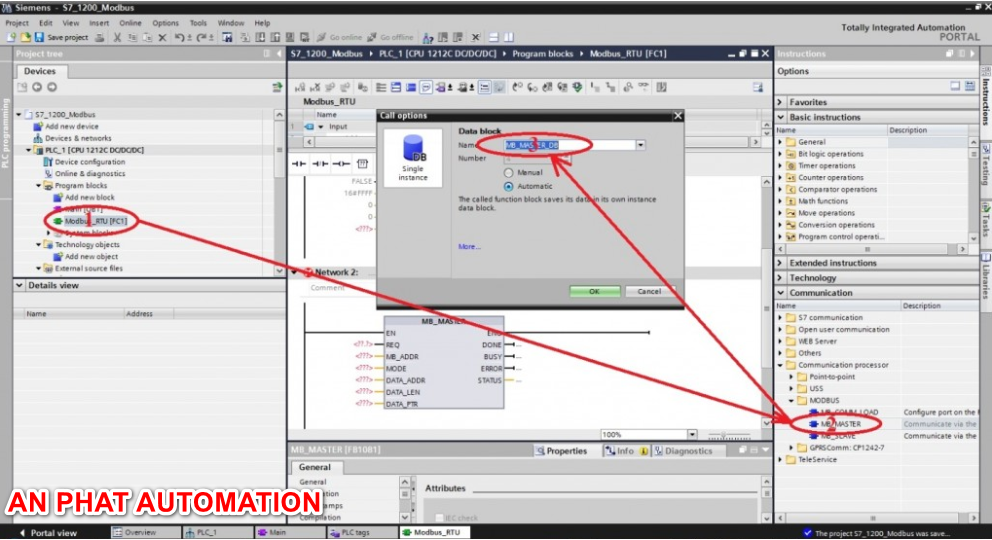Open Device configuration in project tree

coord(89,162)
